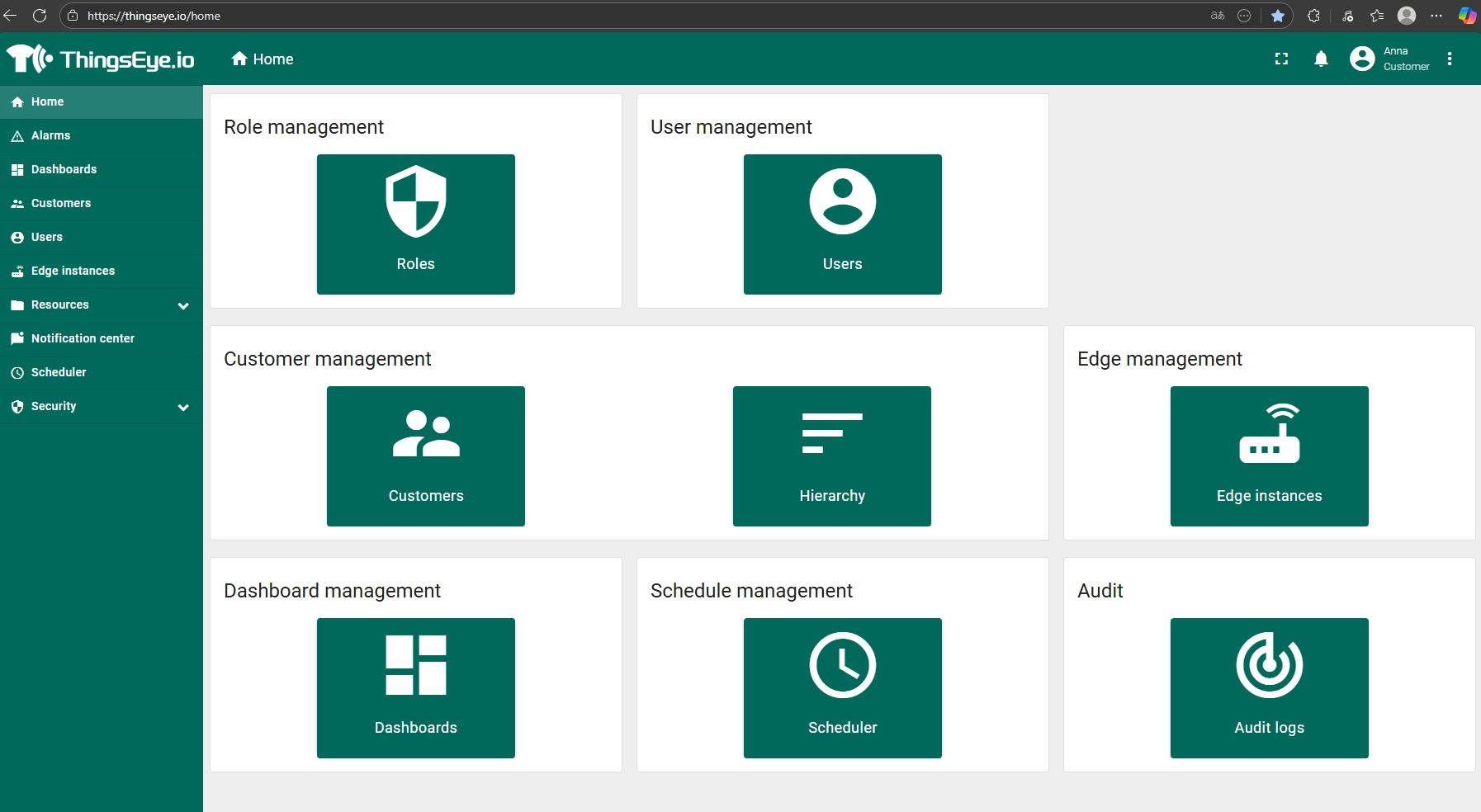This screenshot has width=1481, height=812.
Task: Open the Users tile under User management
Action: pyautogui.click(x=842, y=224)
